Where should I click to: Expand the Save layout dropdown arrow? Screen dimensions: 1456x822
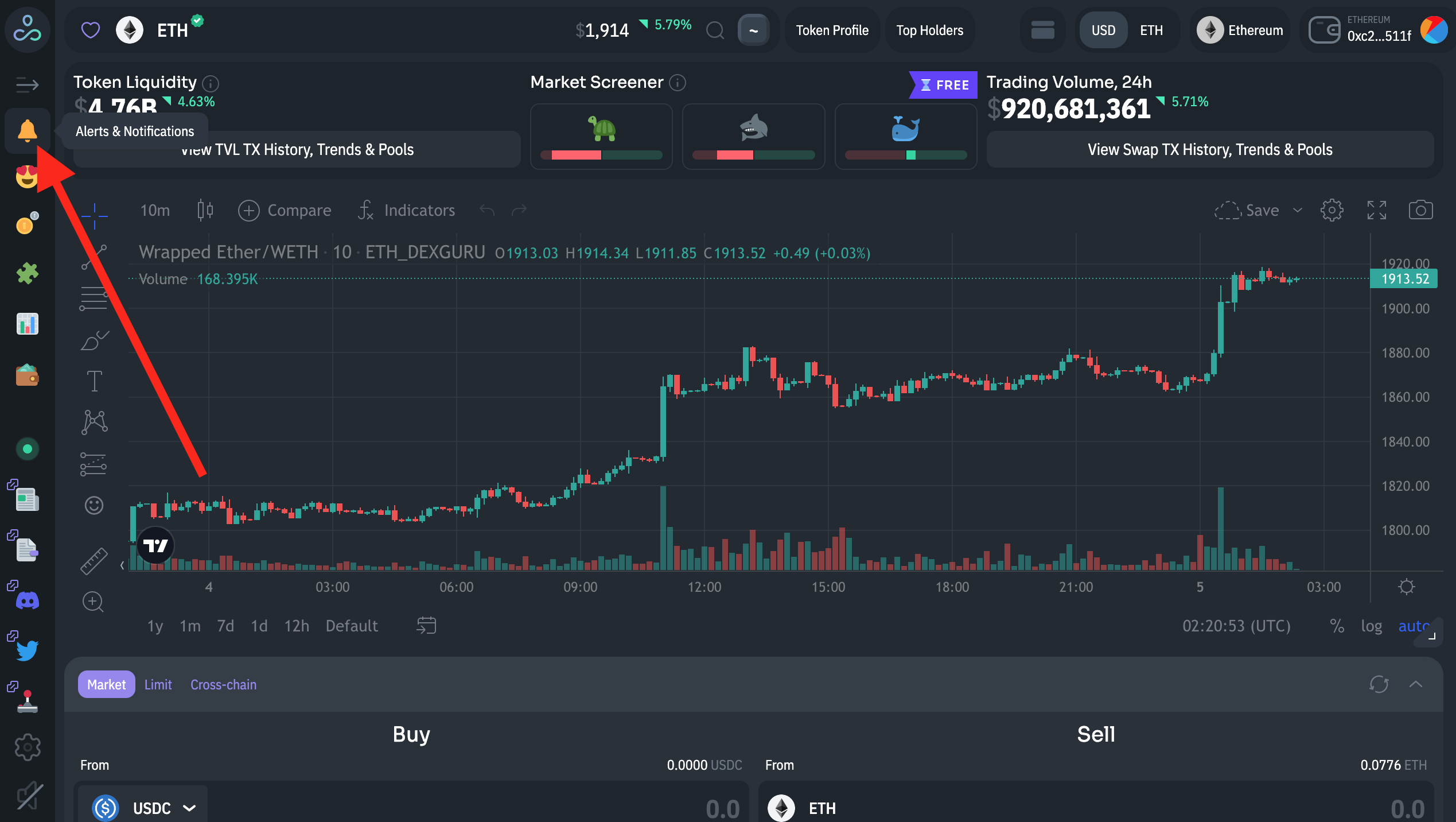pyautogui.click(x=1298, y=210)
